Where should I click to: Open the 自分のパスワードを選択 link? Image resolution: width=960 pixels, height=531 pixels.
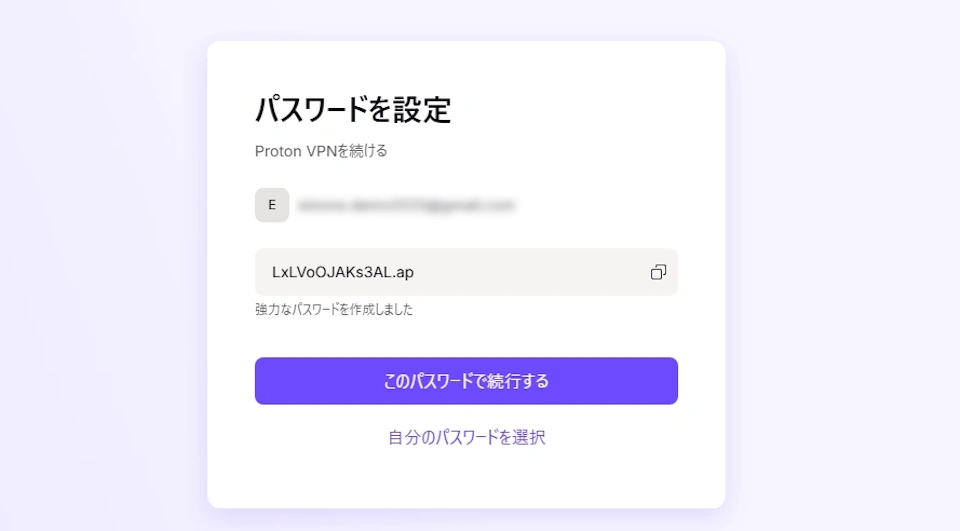467,437
